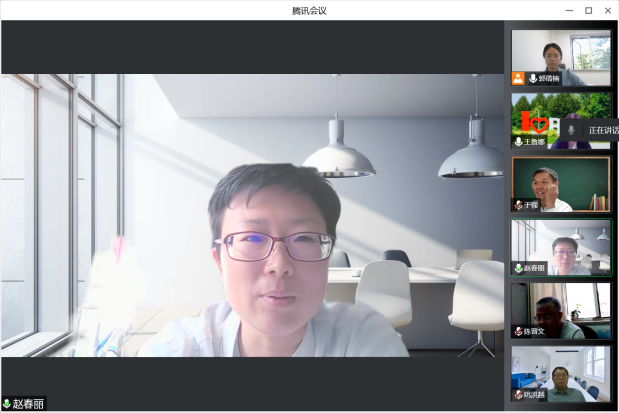Select 王鲁娜's video thumbnail with heart sculpture
The width and height of the screenshot is (619, 413).
pos(545,115)
